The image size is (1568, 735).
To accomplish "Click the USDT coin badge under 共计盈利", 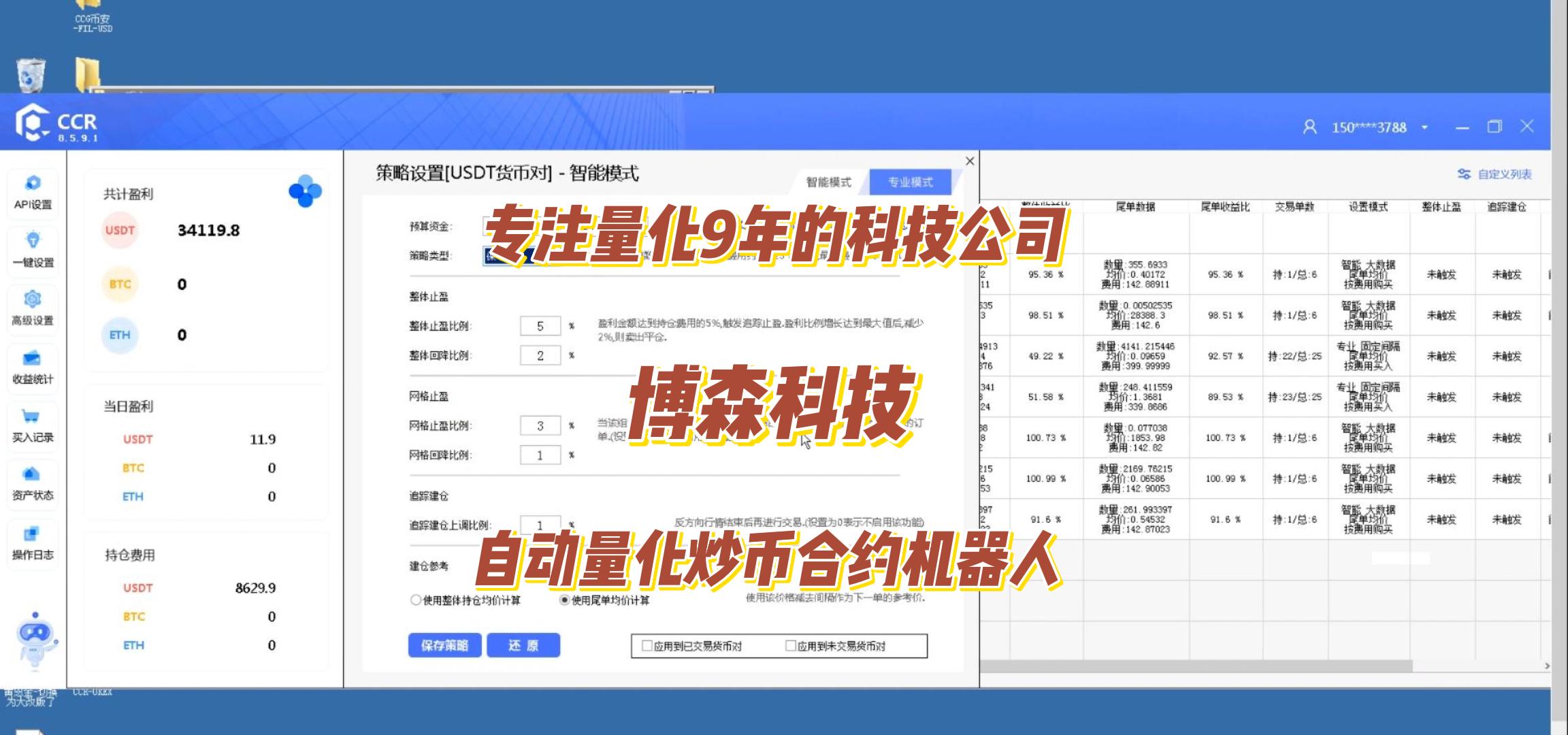I will point(120,230).
